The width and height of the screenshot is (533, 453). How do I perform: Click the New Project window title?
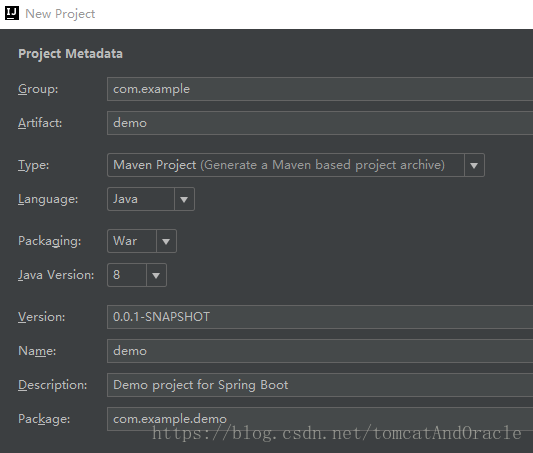pyautogui.click(x=60, y=14)
